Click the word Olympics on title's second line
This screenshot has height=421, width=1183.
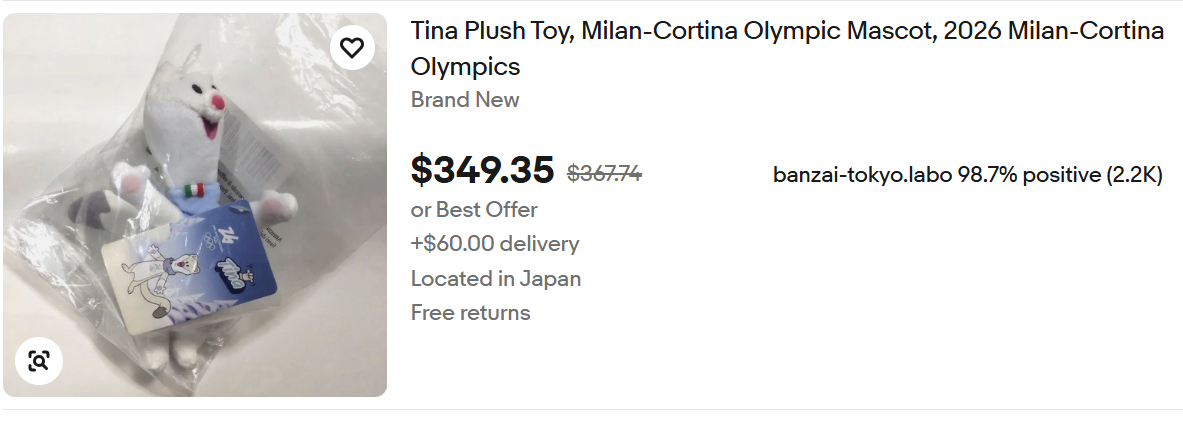(x=465, y=67)
